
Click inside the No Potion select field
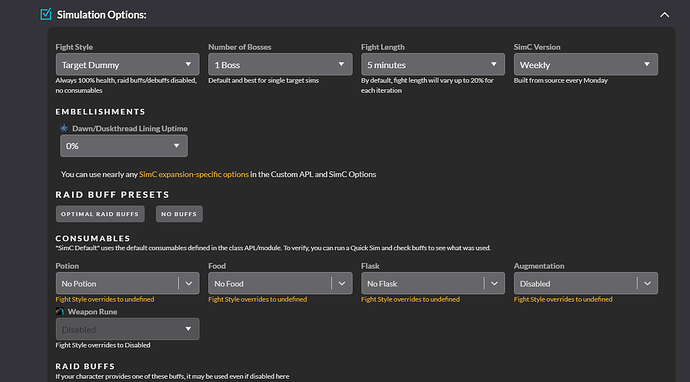click(x=117, y=283)
